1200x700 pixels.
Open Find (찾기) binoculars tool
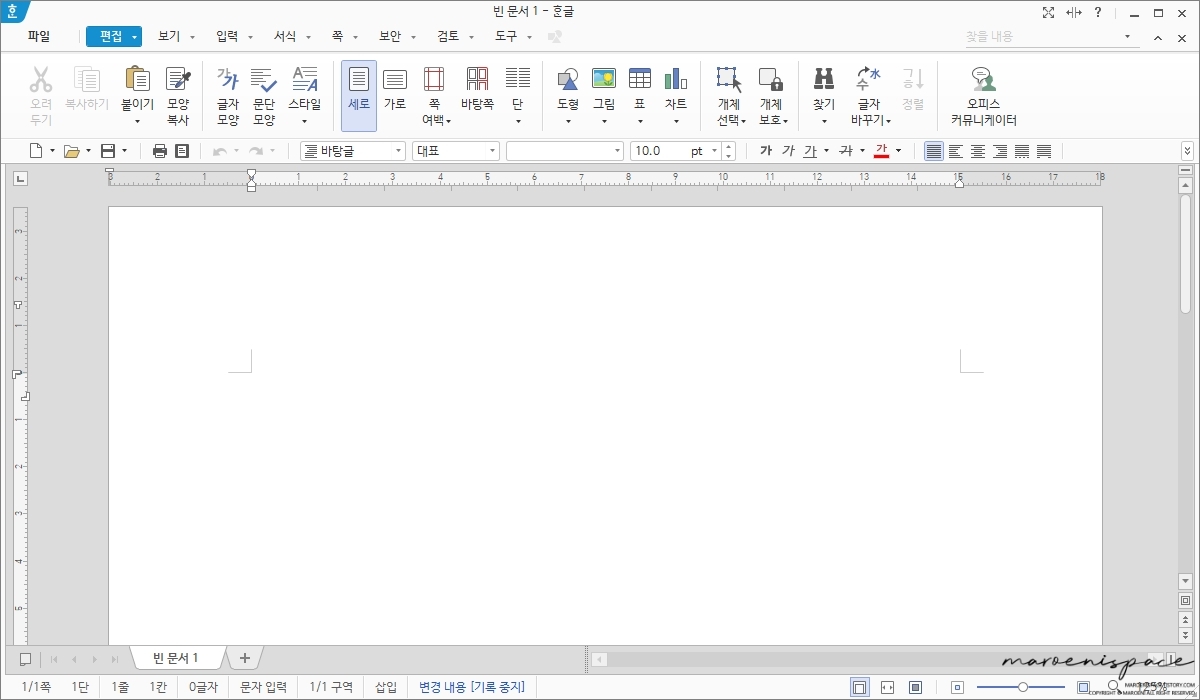(824, 78)
